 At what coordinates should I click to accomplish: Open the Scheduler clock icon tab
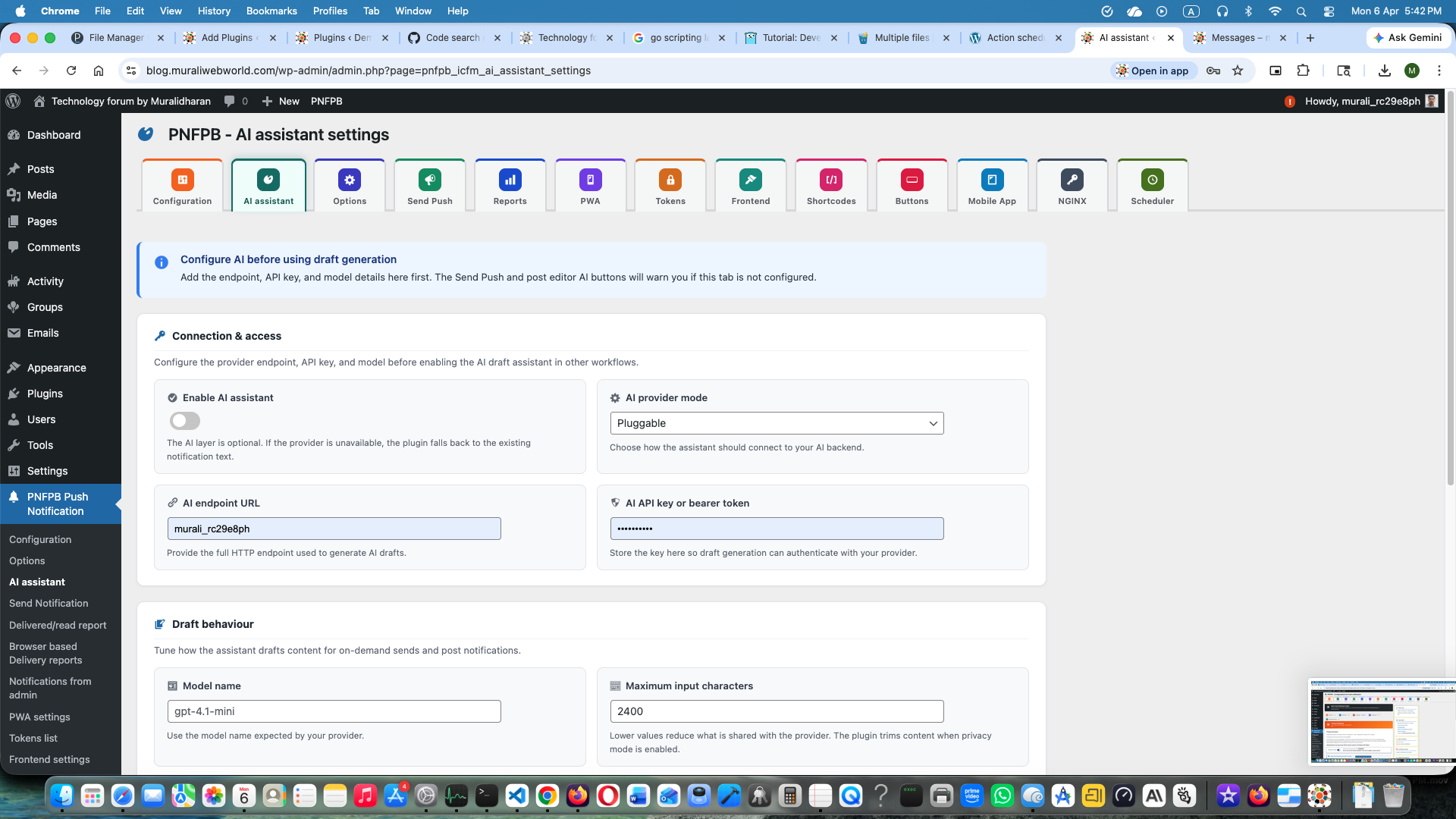[x=1152, y=180]
